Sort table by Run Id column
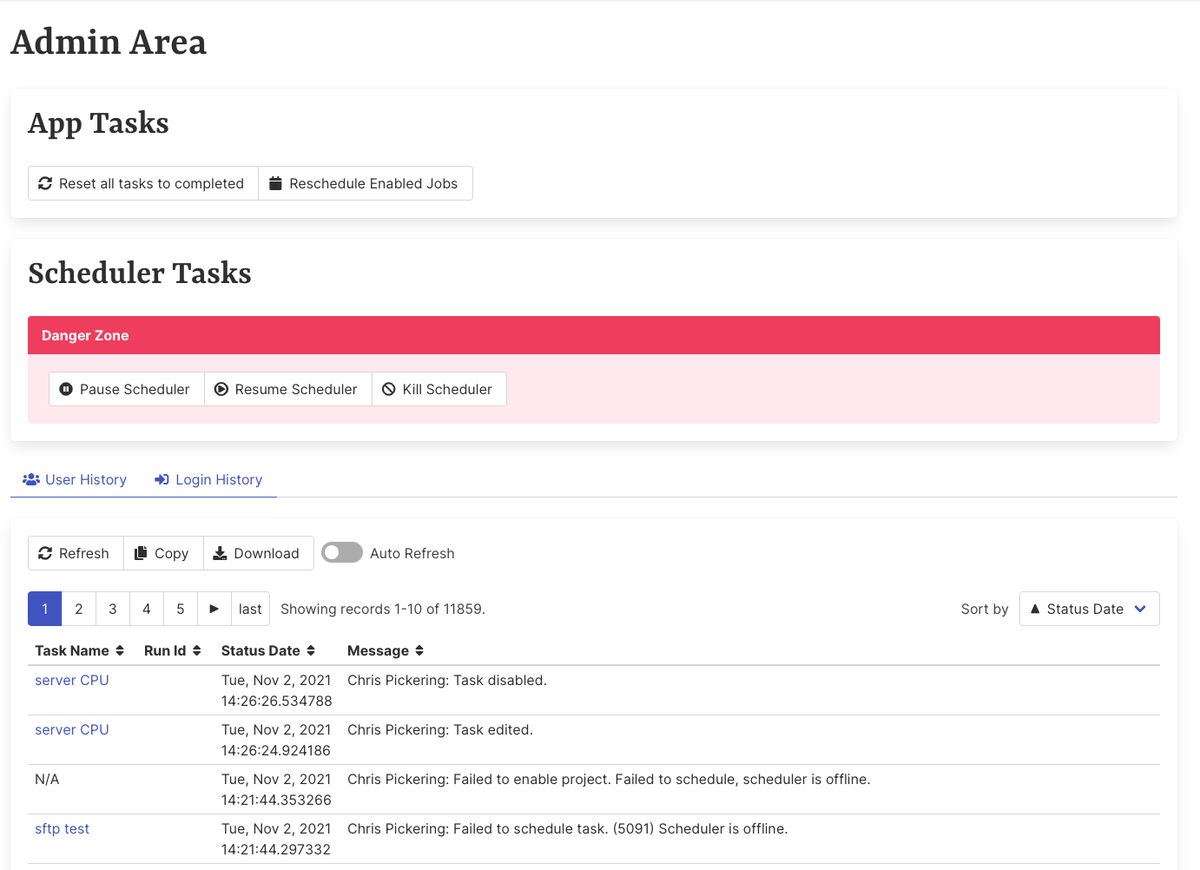Viewport: 1200px width, 870px height. (x=172, y=651)
